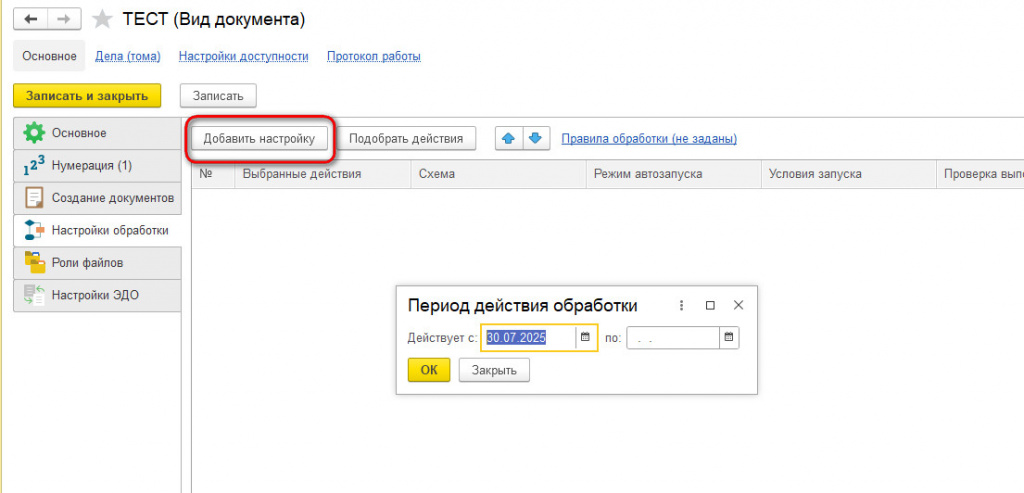This screenshot has height=493, width=1024.
Task: Click the ТЕСТ (Вид документа) title
Action: (x=214, y=20)
